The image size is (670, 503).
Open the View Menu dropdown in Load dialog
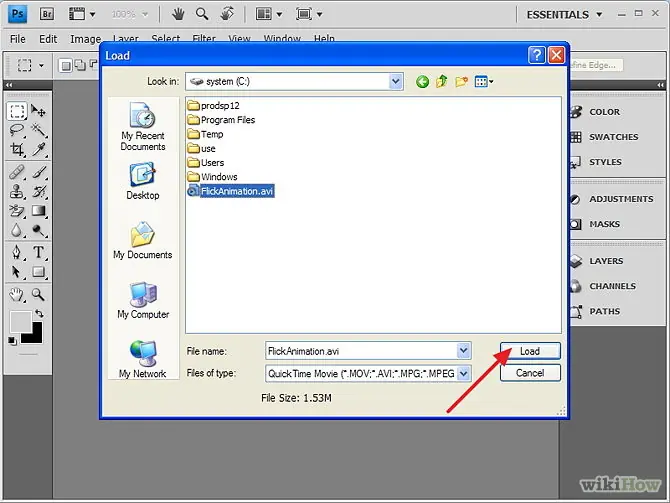coord(484,81)
